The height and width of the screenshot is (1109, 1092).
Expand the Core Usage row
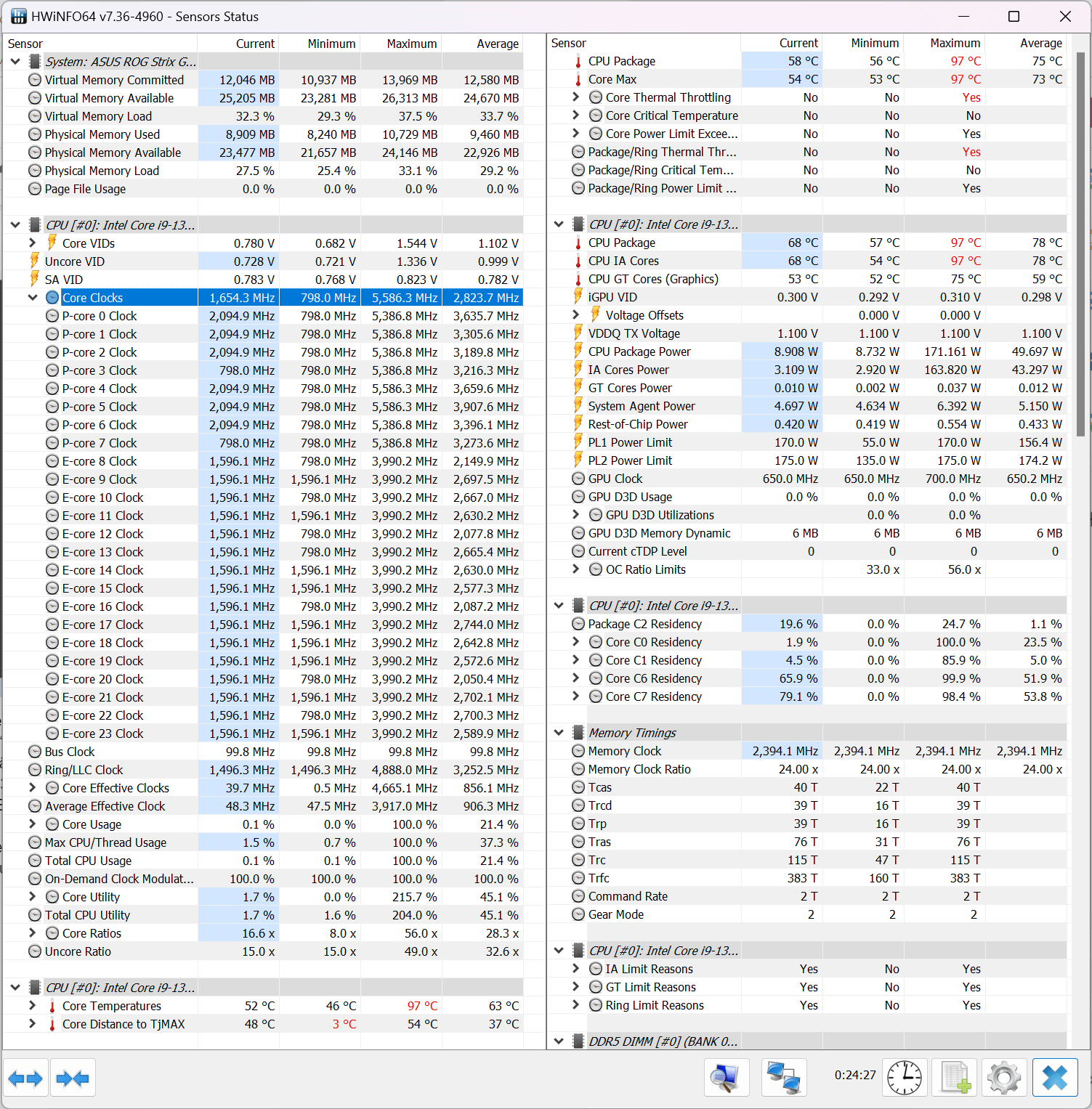click(x=32, y=824)
